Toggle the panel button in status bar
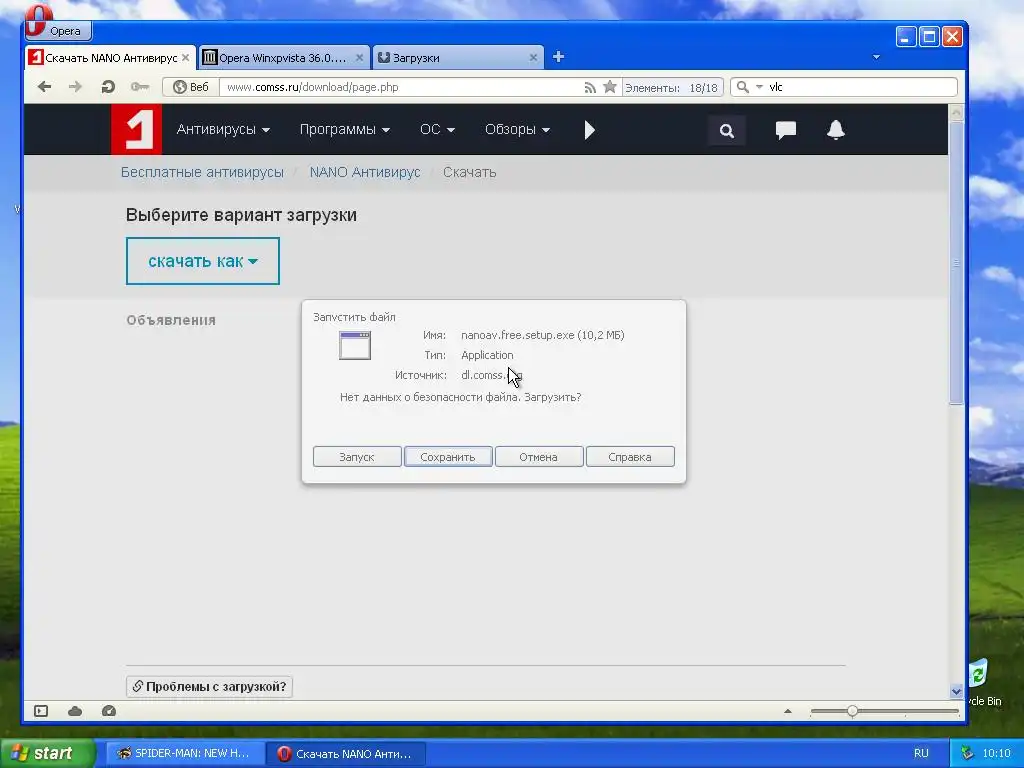 [41, 711]
